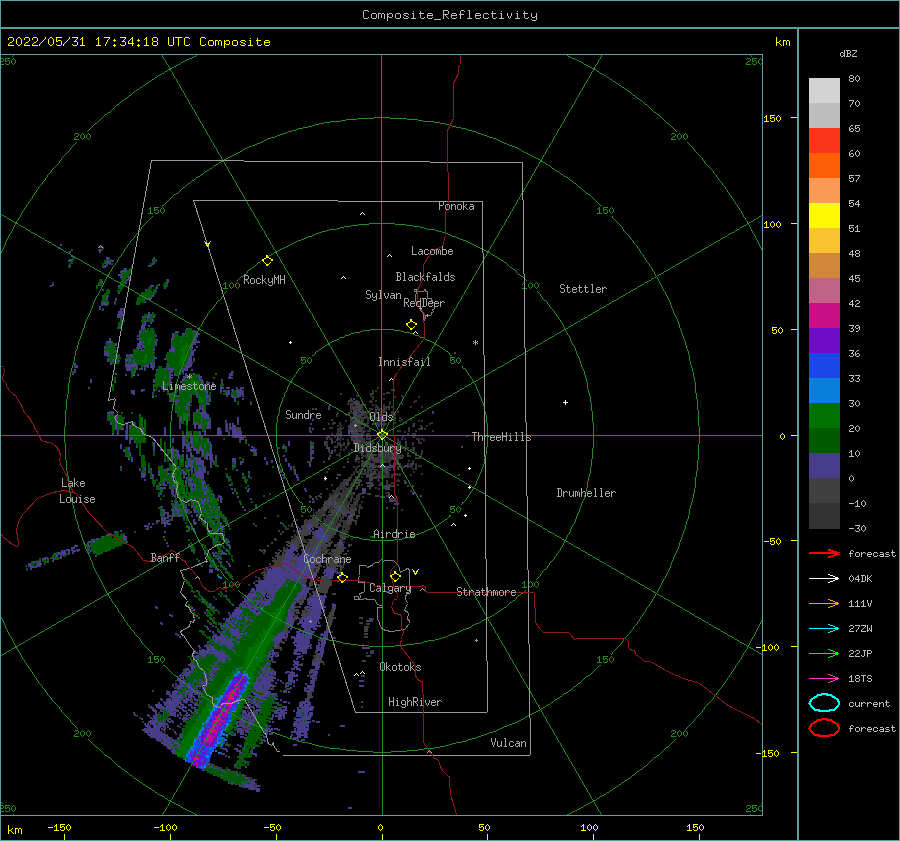Select the green swatch between 30 and 20 dBZ
900x841 pixels.
click(824, 415)
